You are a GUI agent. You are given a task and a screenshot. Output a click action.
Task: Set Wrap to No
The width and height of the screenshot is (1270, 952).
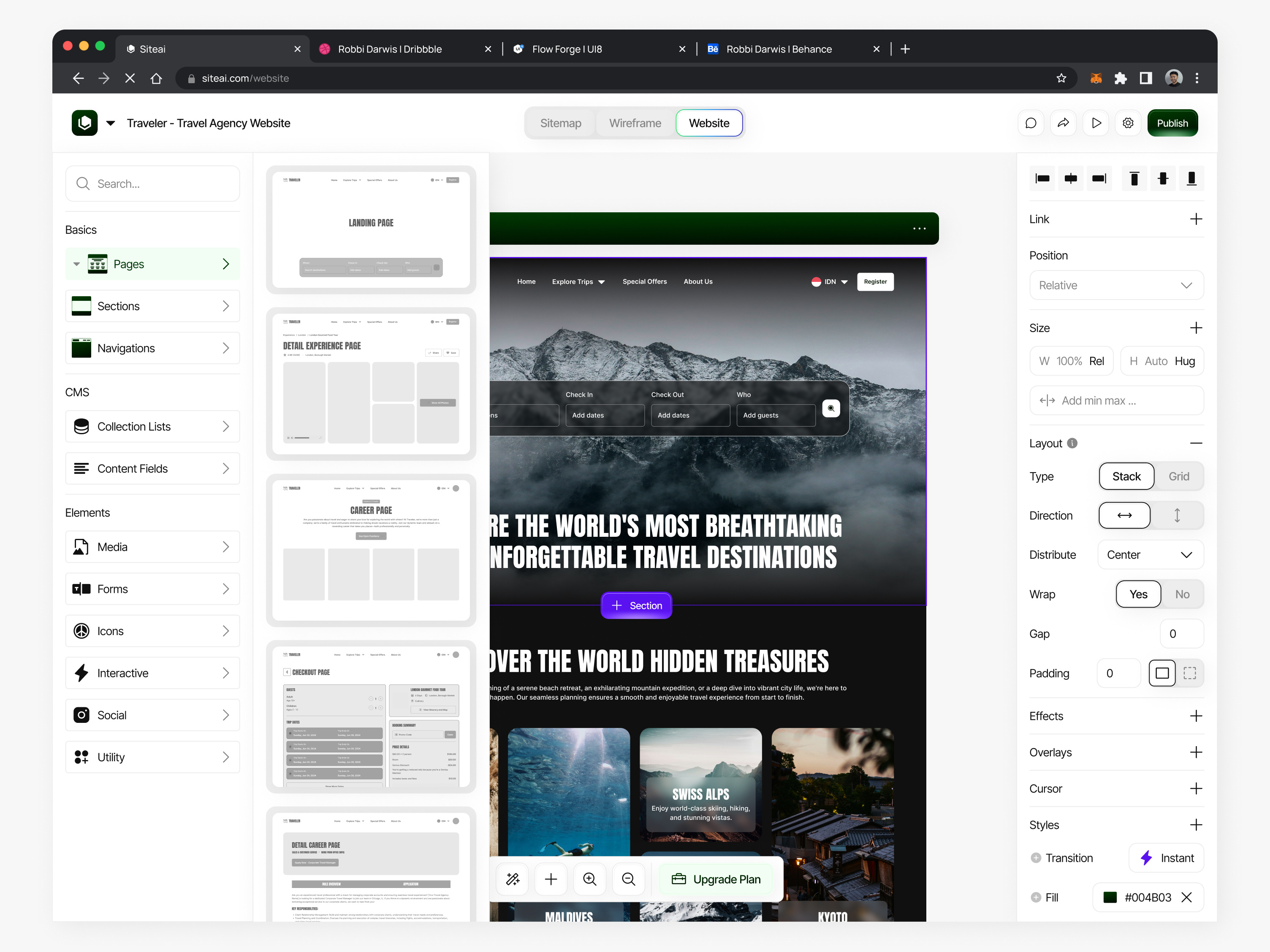pos(1182,594)
